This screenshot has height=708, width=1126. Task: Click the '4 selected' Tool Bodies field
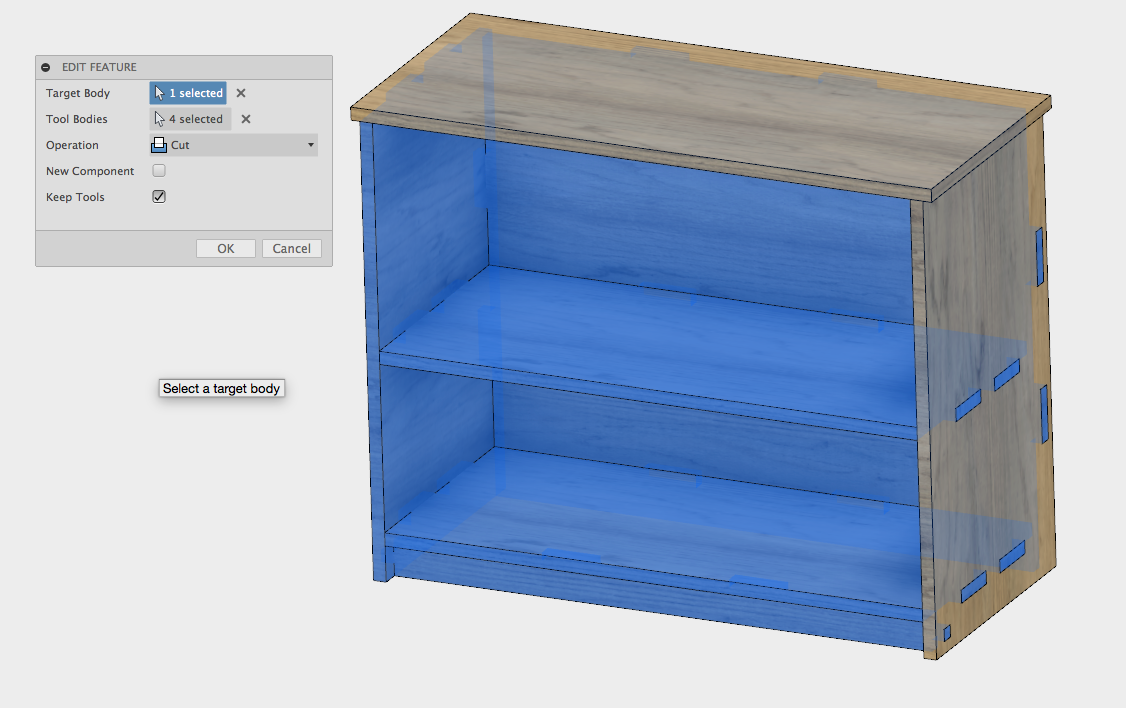(x=189, y=118)
